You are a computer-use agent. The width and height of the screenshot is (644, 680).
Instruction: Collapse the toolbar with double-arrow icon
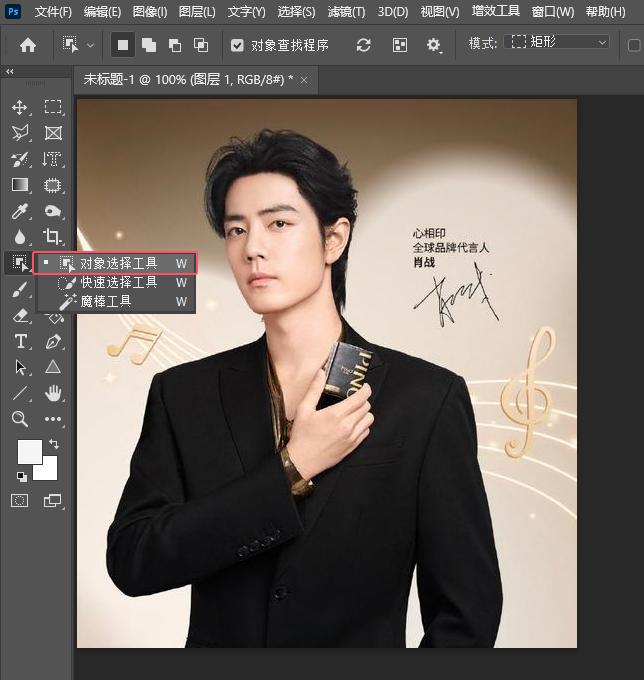click(10, 71)
